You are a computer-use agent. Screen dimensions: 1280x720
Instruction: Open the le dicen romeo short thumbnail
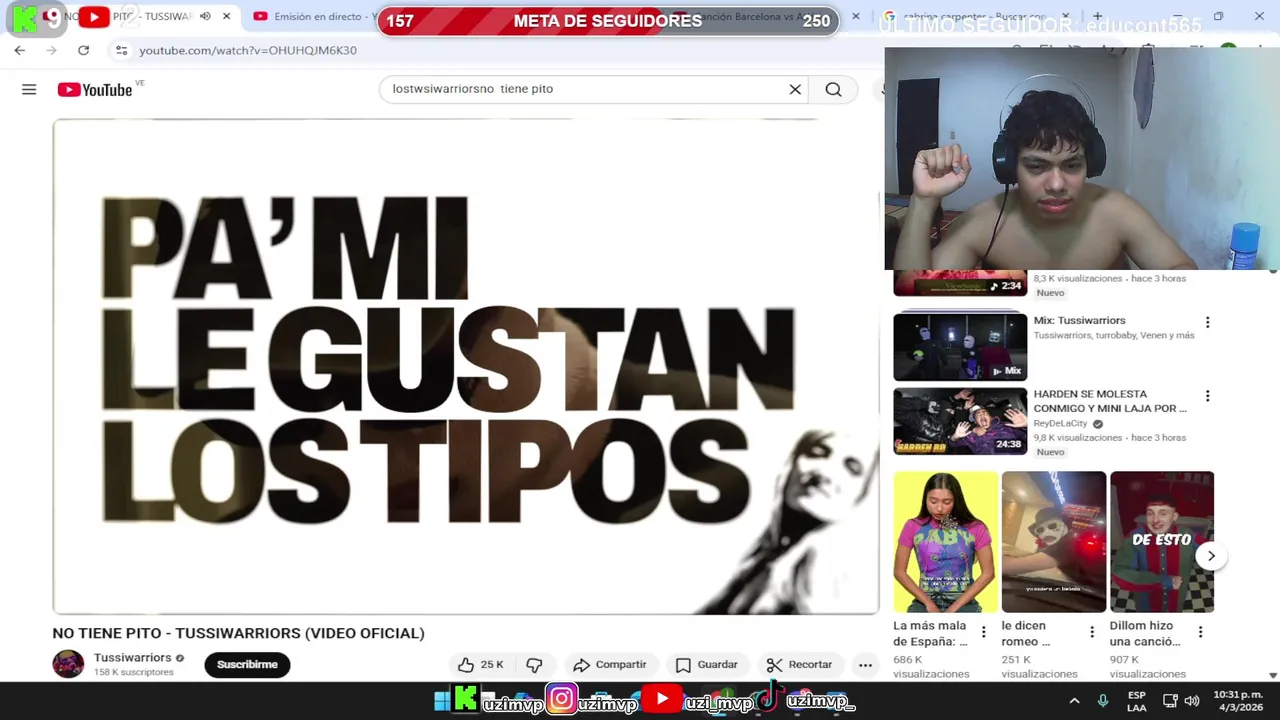tap(1054, 542)
